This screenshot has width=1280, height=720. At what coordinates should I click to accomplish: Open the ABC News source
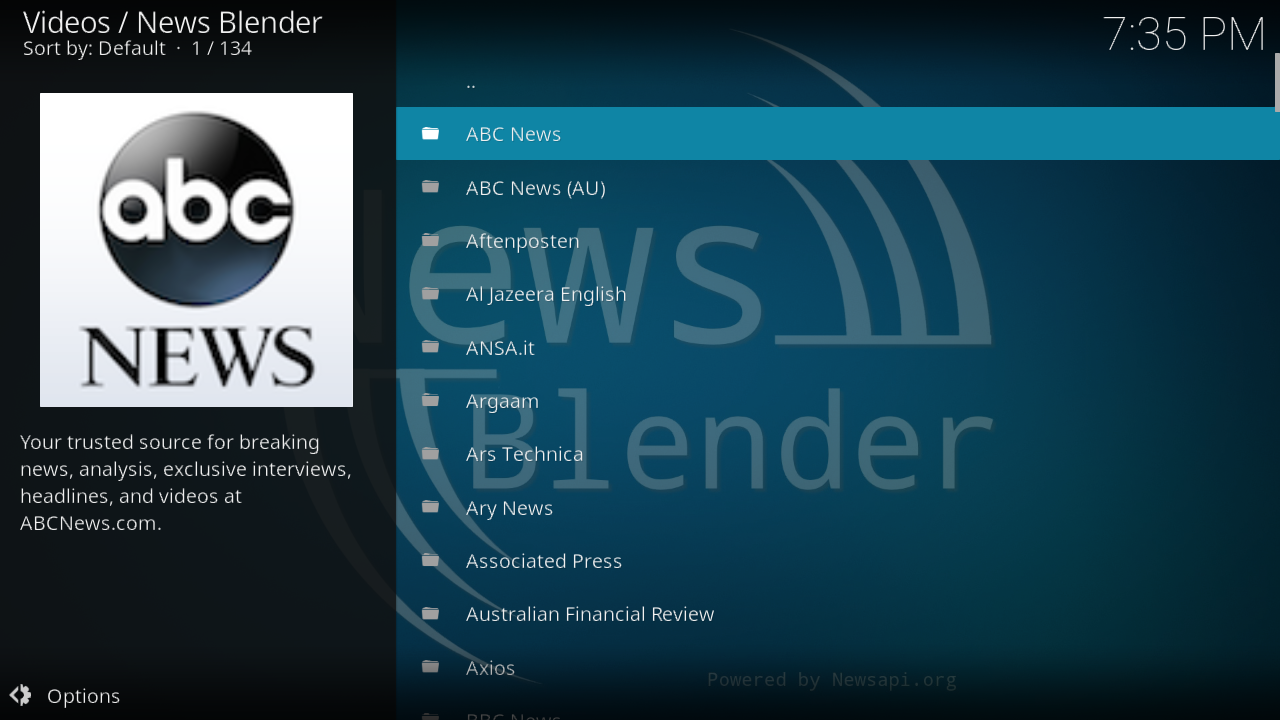[838, 133]
